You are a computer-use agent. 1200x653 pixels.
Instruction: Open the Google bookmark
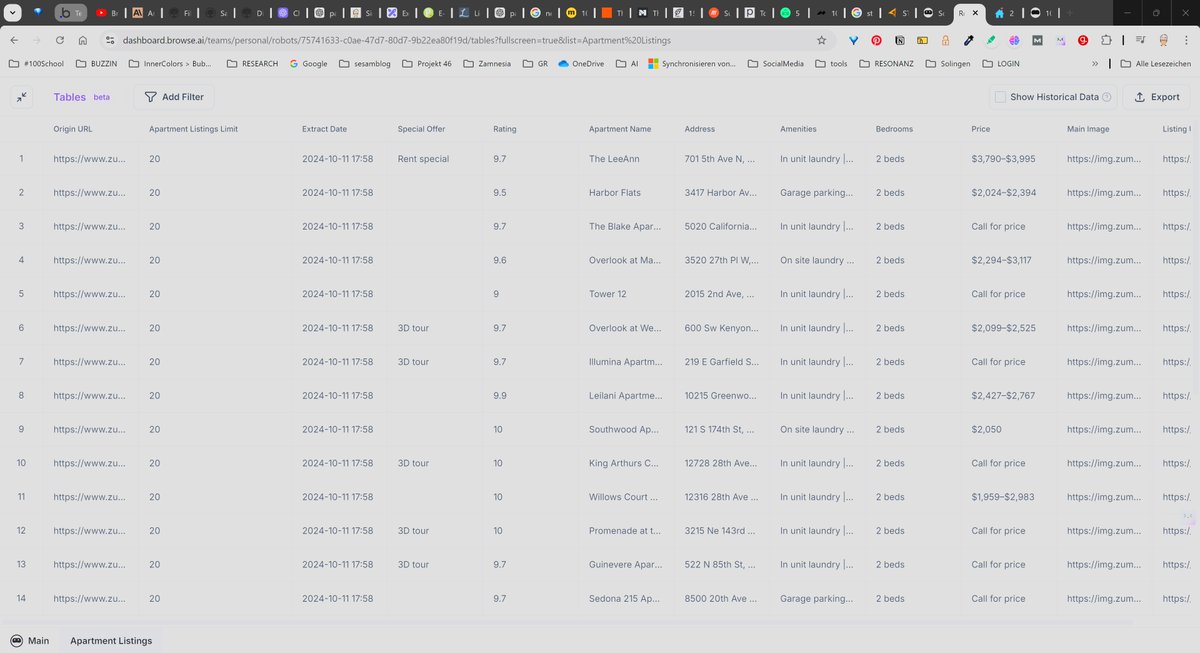(308, 63)
